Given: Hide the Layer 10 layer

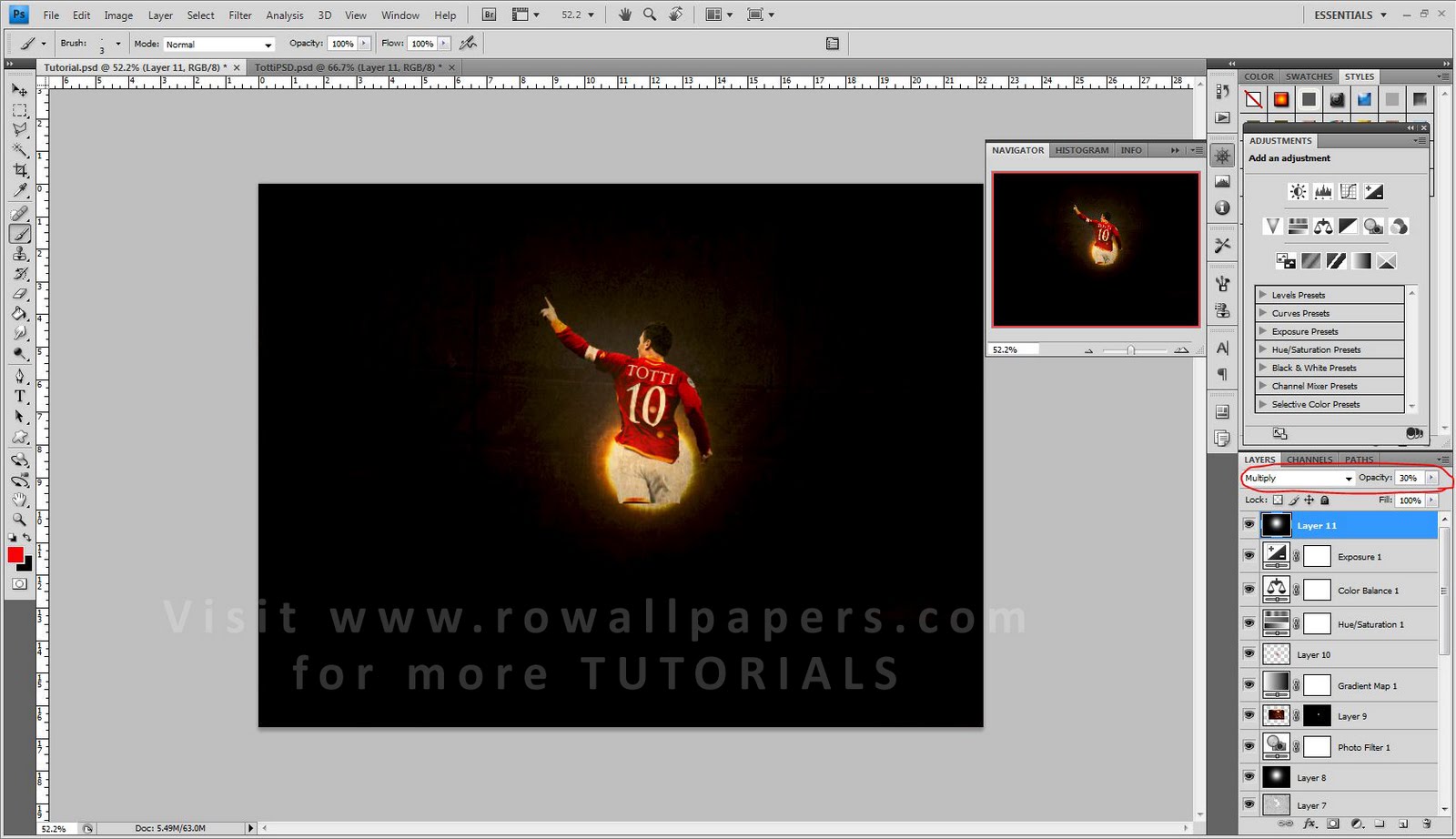Looking at the screenshot, I should click(x=1249, y=654).
